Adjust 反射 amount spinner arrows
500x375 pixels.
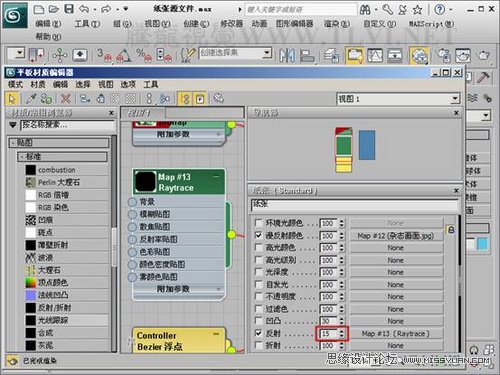(342, 333)
